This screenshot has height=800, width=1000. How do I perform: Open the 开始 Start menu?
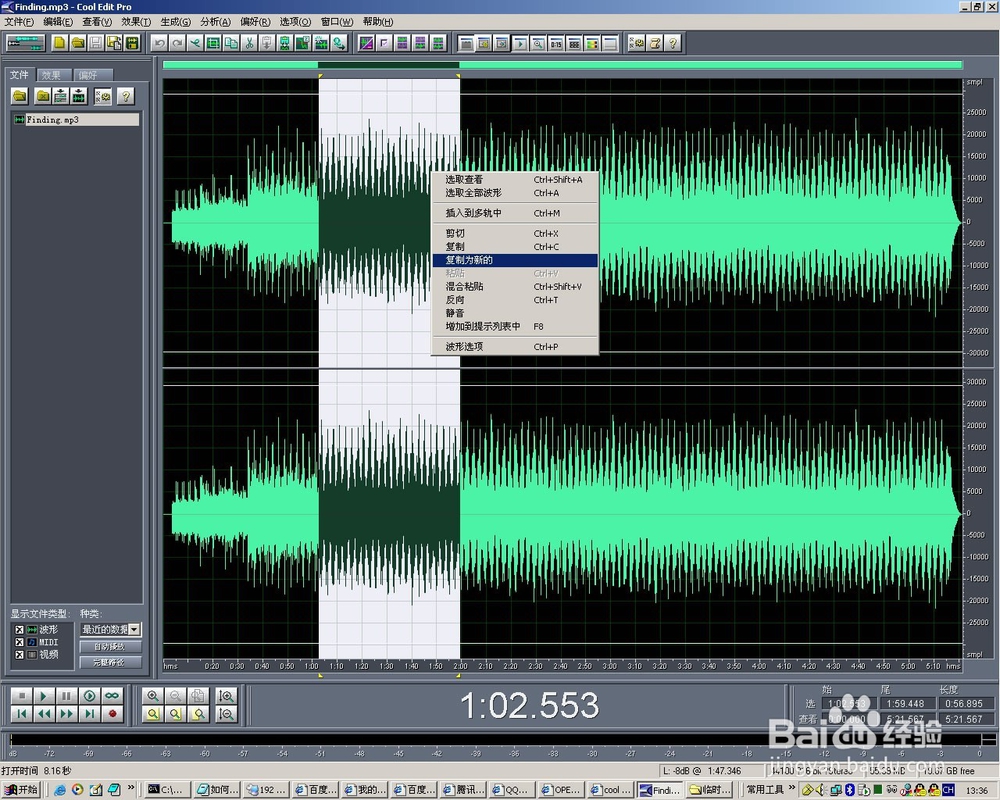coord(21,790)
